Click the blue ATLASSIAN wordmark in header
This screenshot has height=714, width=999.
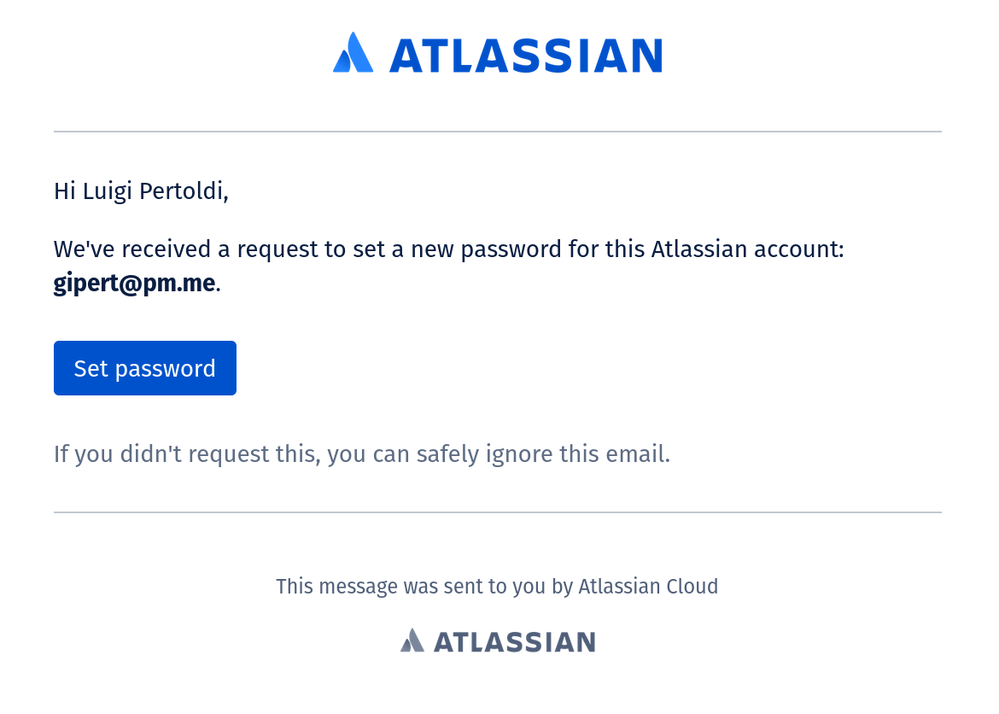click(x=526, y=55)
